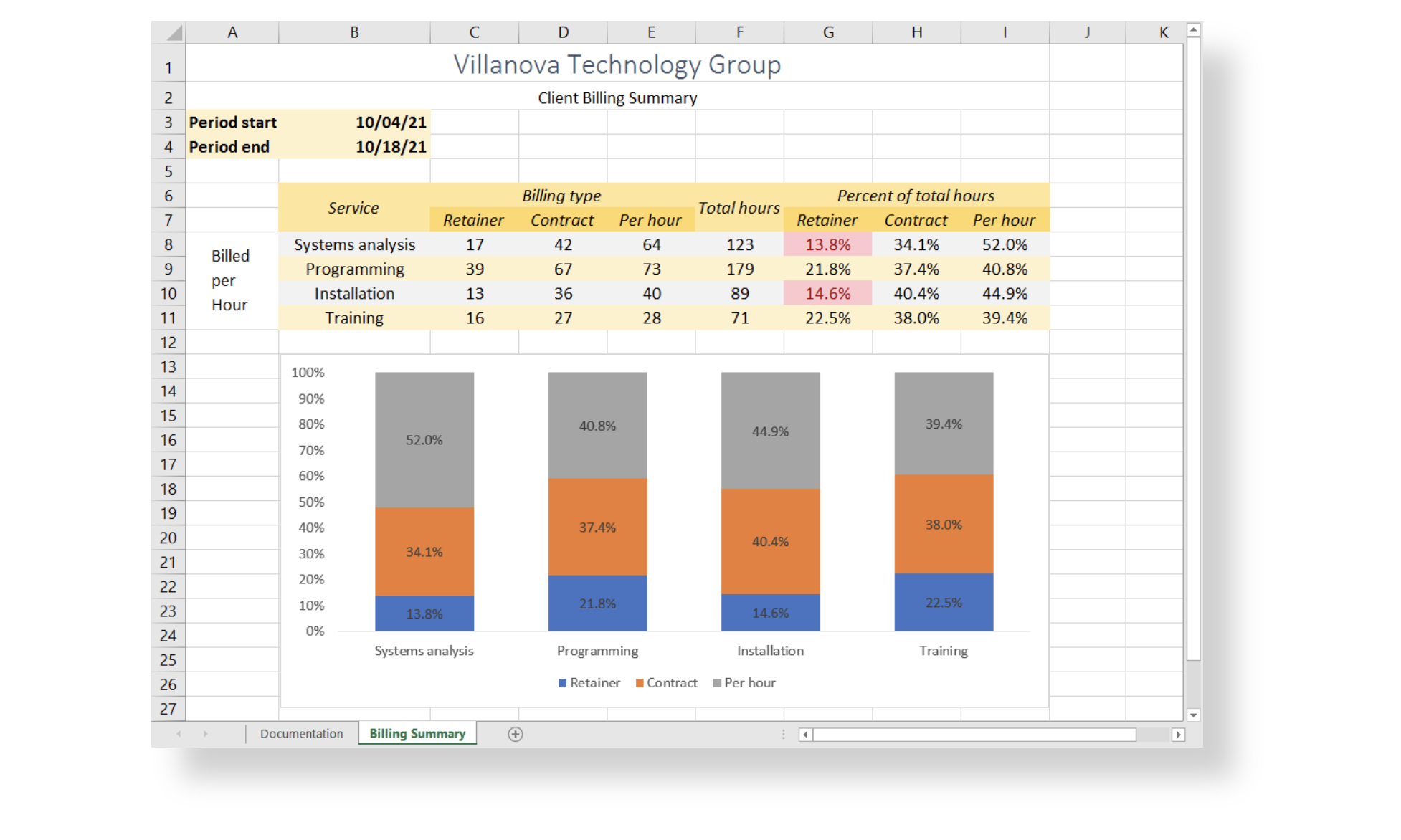
Task: Click the New sheet plus icon
Action: click(515, 734)
